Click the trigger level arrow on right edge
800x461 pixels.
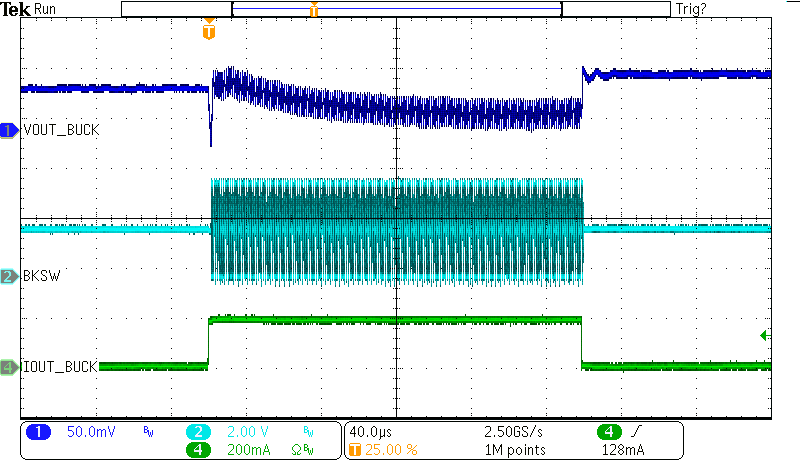[x=765, y=335]
